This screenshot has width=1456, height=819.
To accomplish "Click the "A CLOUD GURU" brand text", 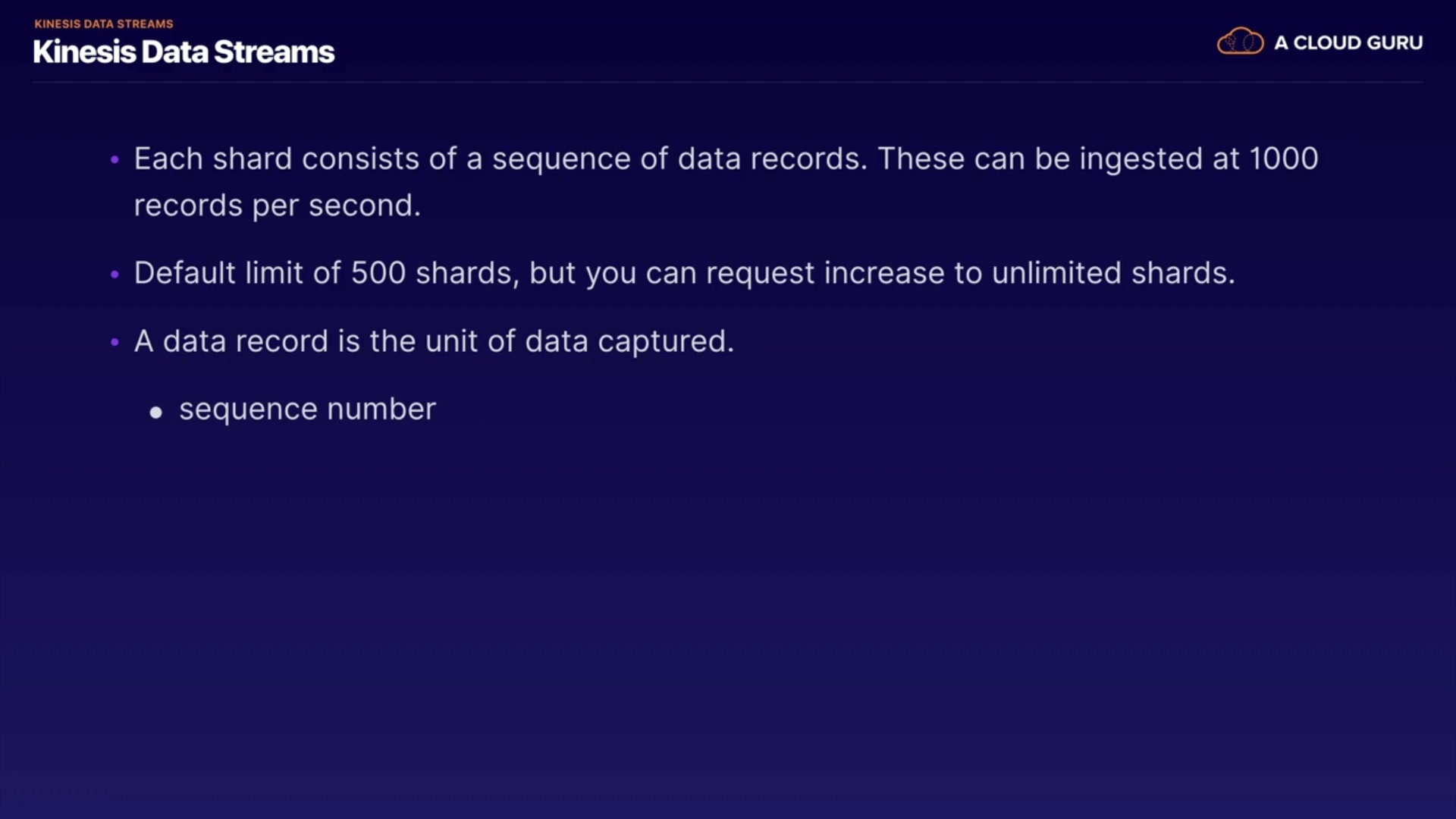I will [1348, 43].
